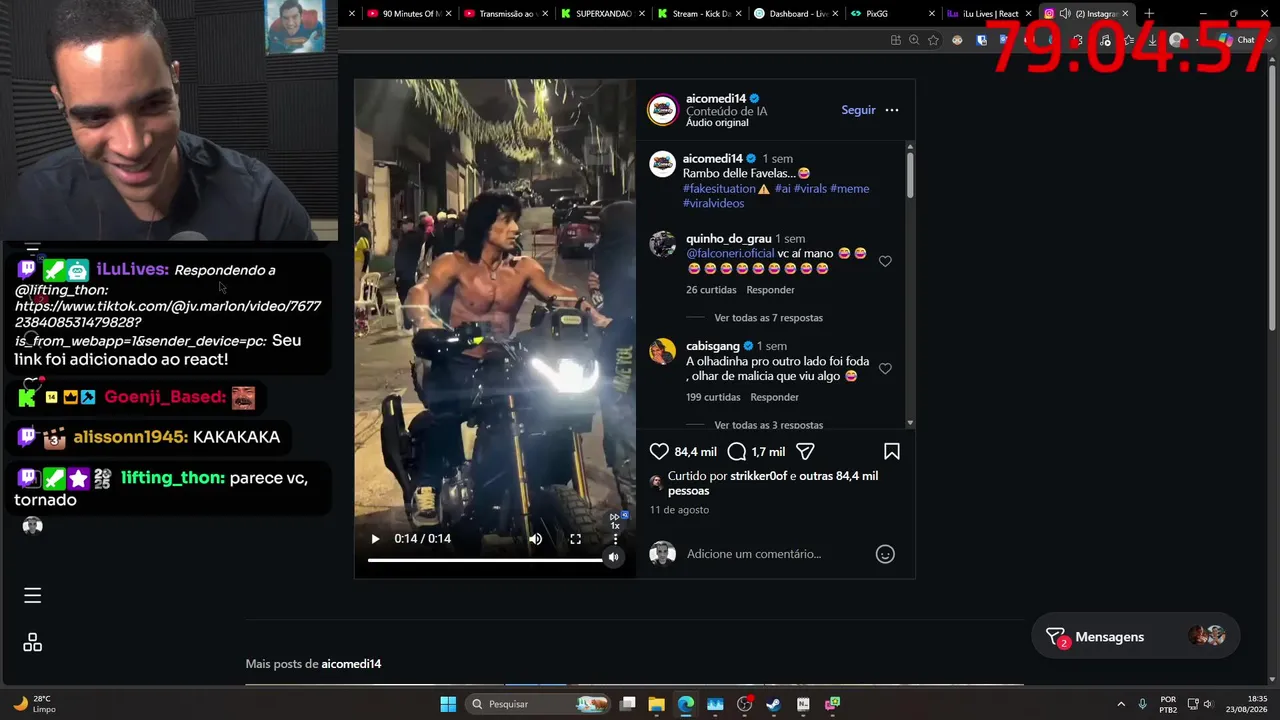Click the zoom magnifier icon in address bar
This screenshot has height=720, width=1280.
(x=914, y=40)
